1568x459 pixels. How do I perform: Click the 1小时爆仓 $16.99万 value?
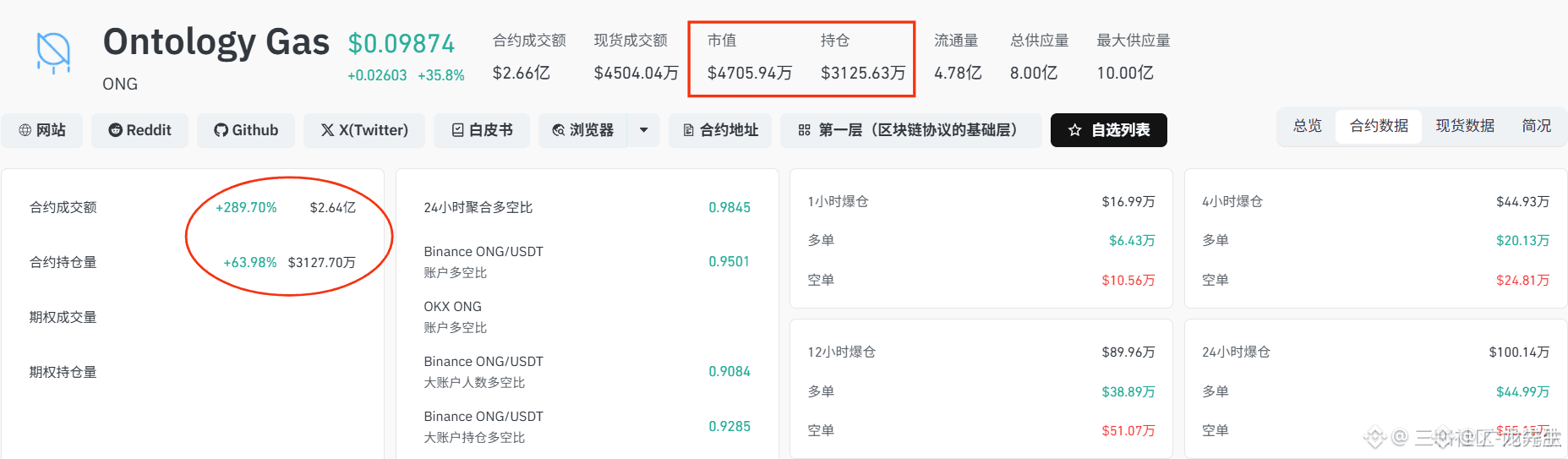tap(1128, 202)
